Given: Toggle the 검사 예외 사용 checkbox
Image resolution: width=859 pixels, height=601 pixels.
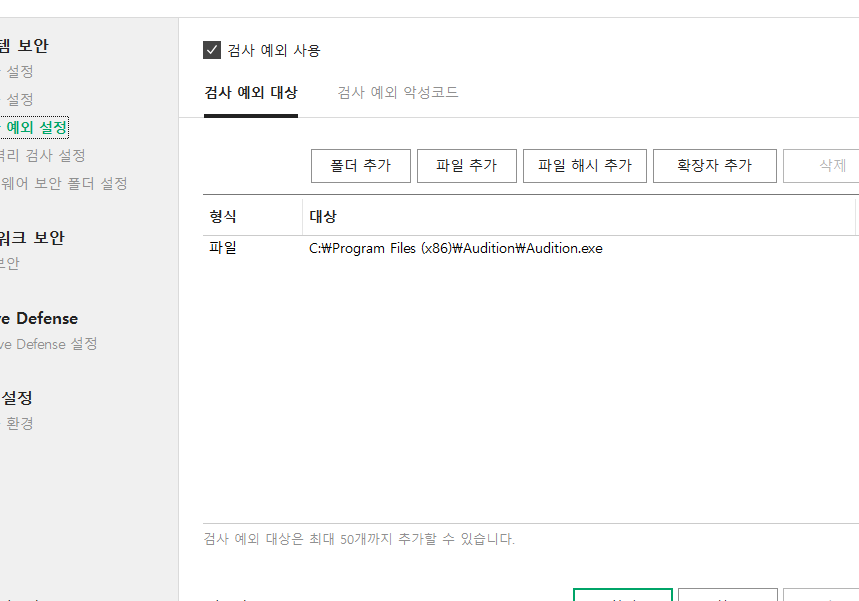Looking at the screenshot, I should 212,50.
